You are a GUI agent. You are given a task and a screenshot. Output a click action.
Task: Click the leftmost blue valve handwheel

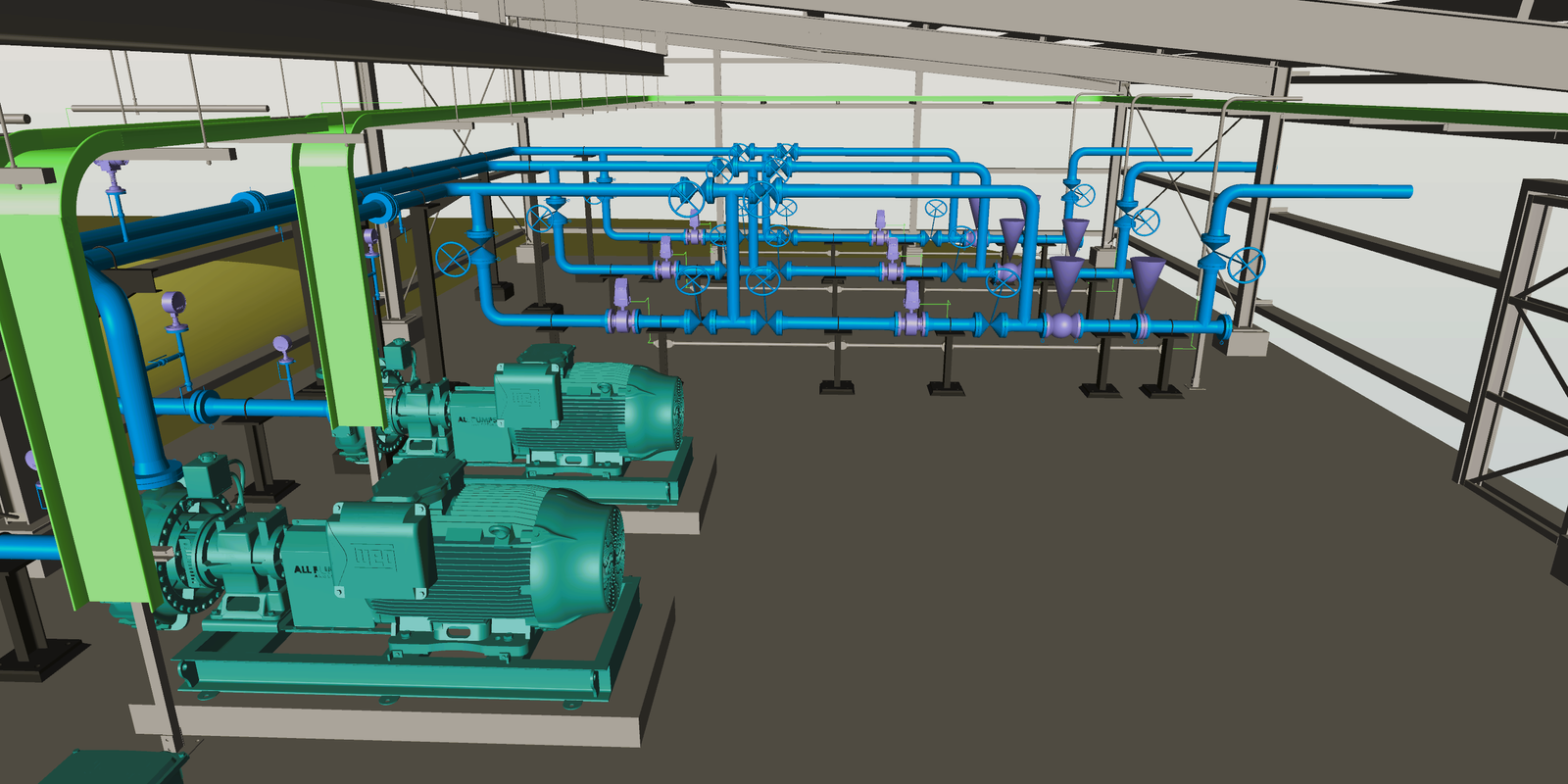click(451, 259)
